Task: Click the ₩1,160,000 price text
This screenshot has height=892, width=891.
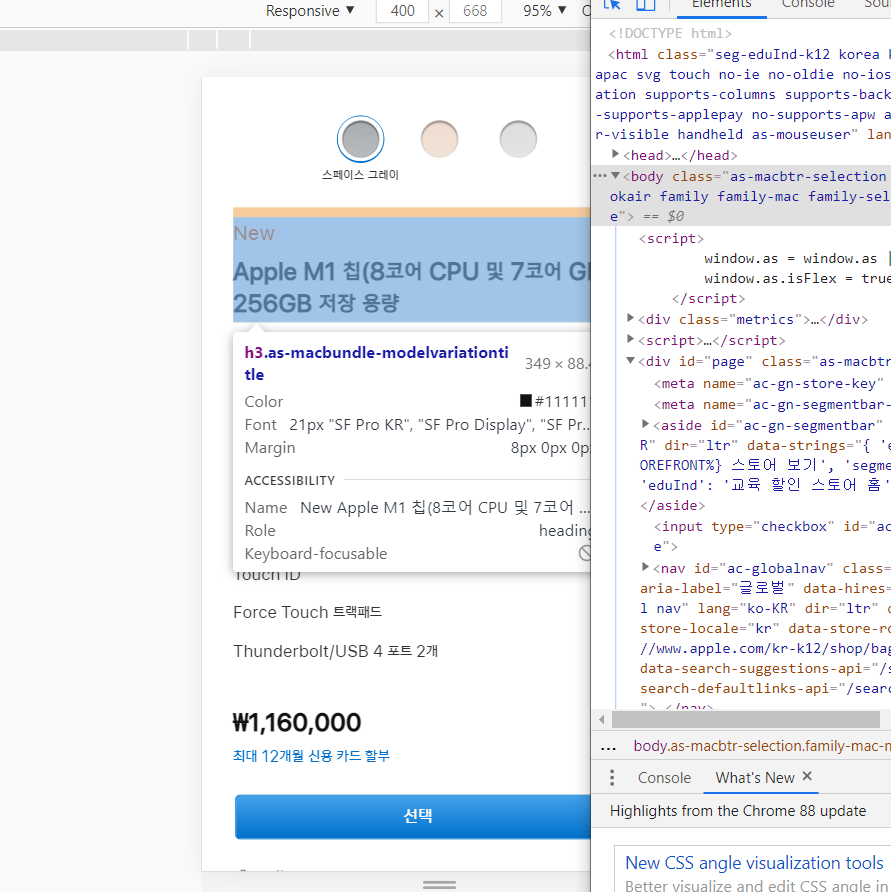Action: tap(297, 722)
